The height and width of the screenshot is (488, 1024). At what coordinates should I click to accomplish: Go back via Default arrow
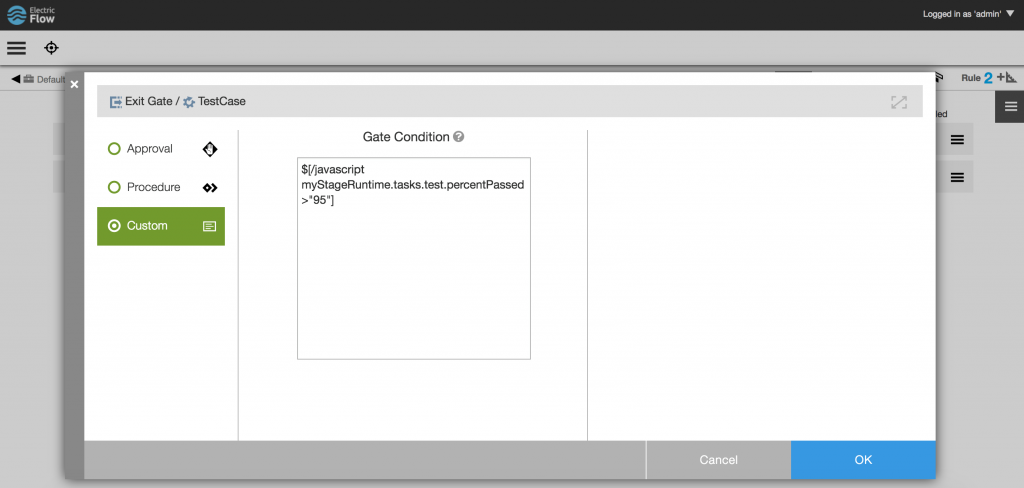click(x=16, y=79)
